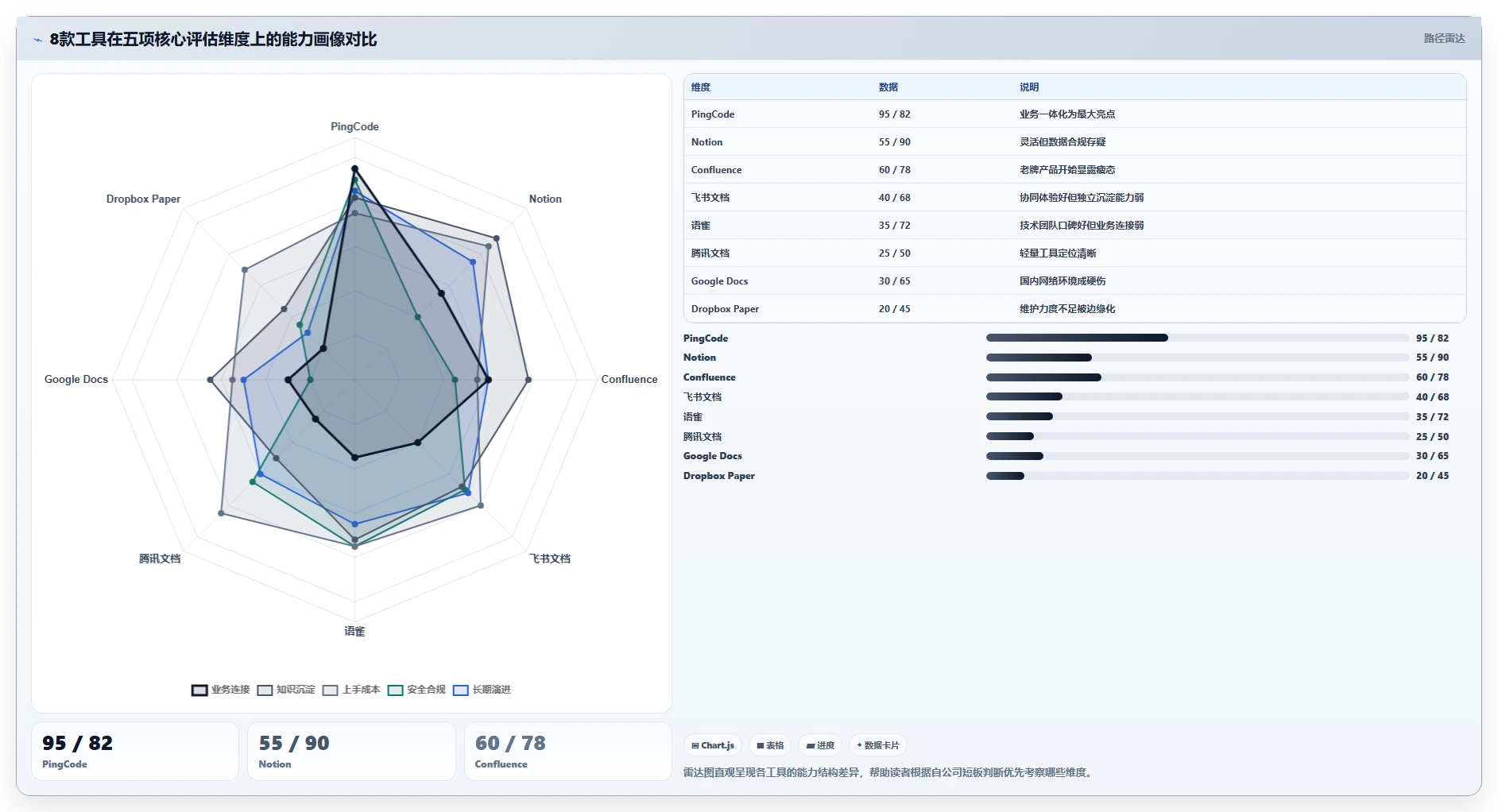The width and height of the screenshot is (1498, 812).
Task: Click the Google Docs axis label on radar
Action: coord(76,380)
